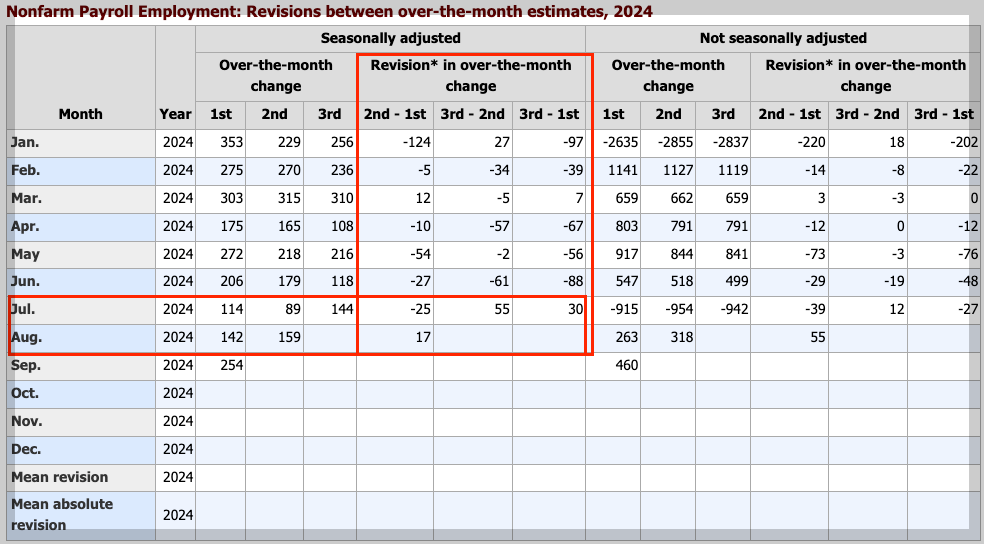Select the August value 318
Screen dimensions: 984x544
(x=682, y=338)
